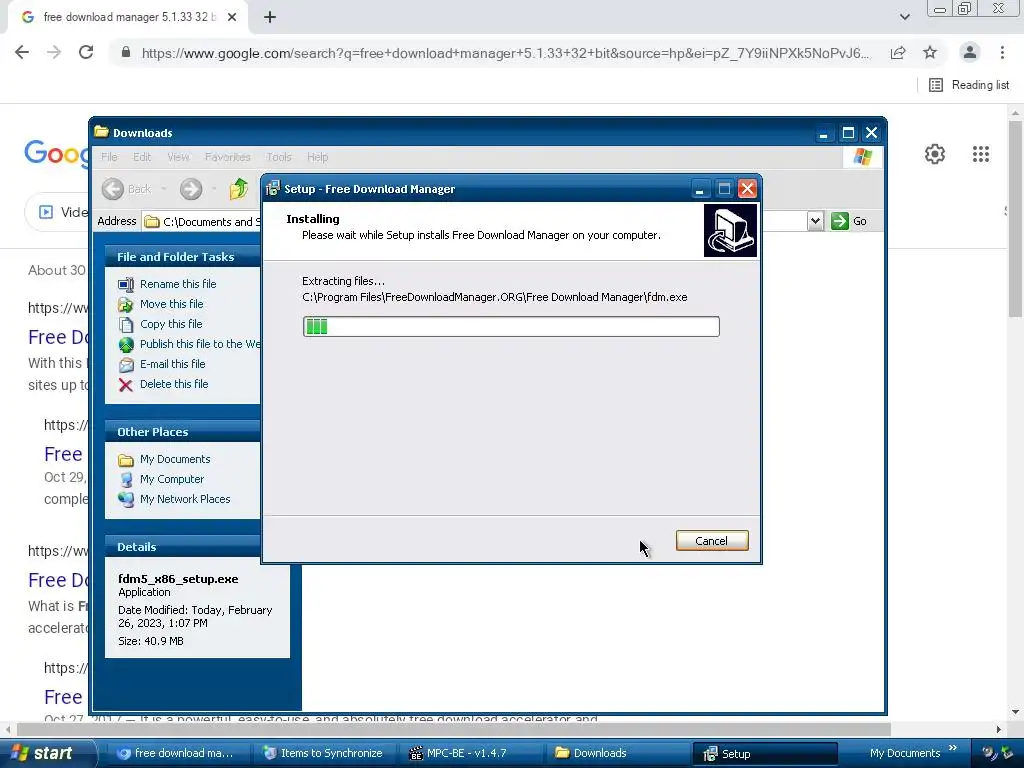Image resolution: width=1024 pixels, height=768 pixels.
Task: Click the Setup taskbar button
Action: click(x=764, y=754)
